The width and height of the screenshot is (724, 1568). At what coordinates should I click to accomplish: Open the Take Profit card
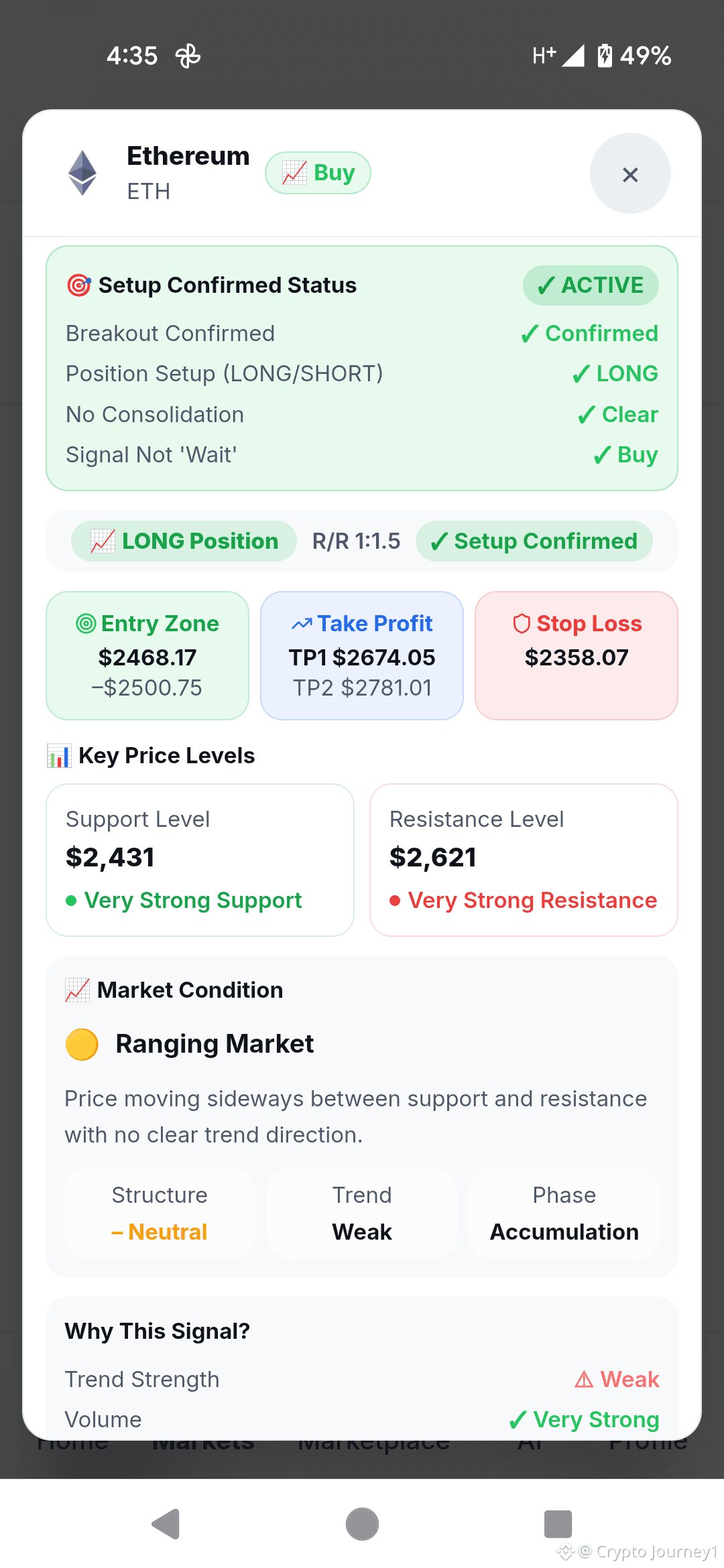[362, 655]
